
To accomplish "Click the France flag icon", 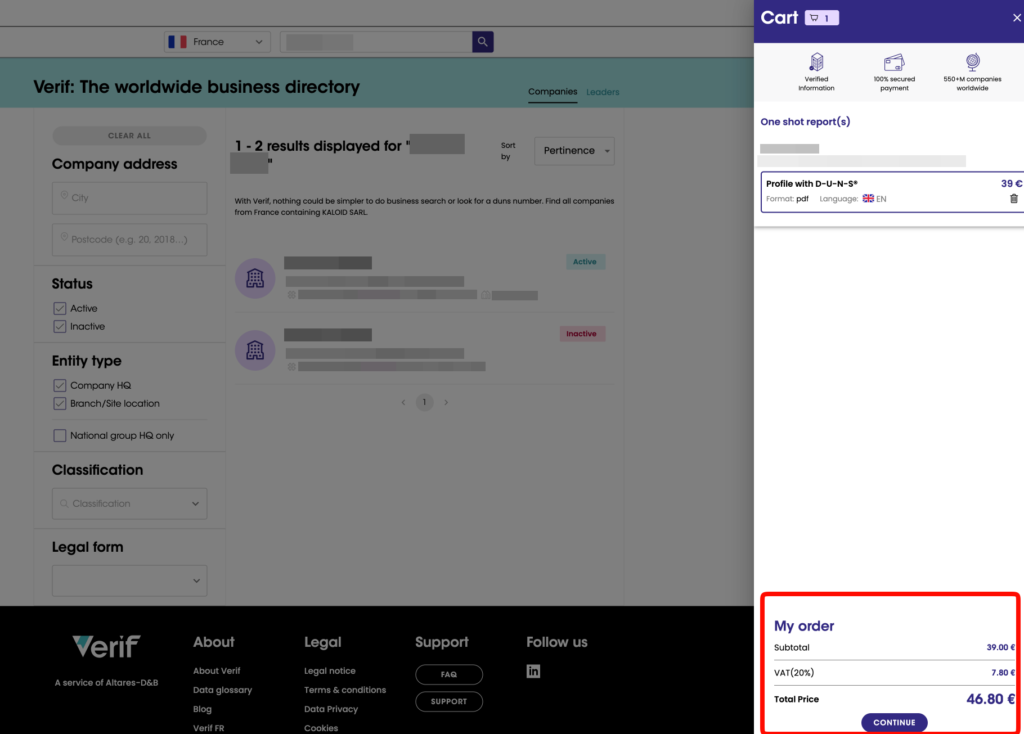I will pos(178,42).
